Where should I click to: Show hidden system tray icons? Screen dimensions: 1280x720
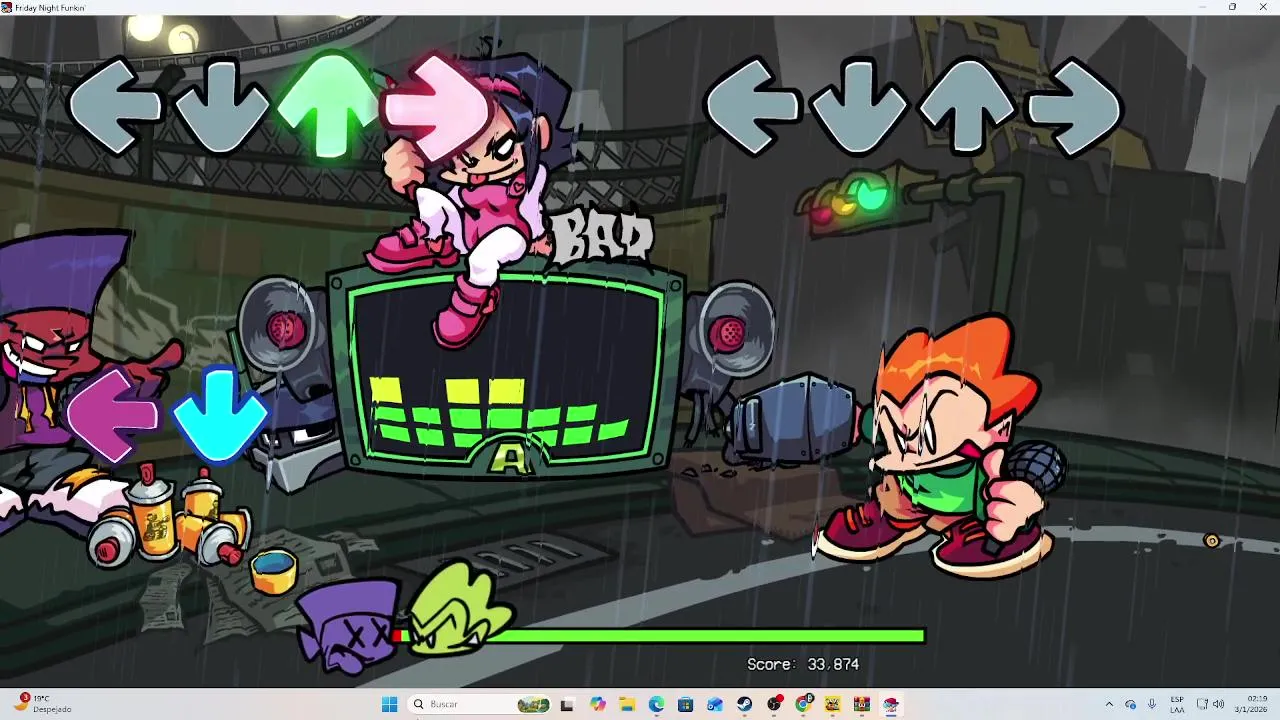1108,704
